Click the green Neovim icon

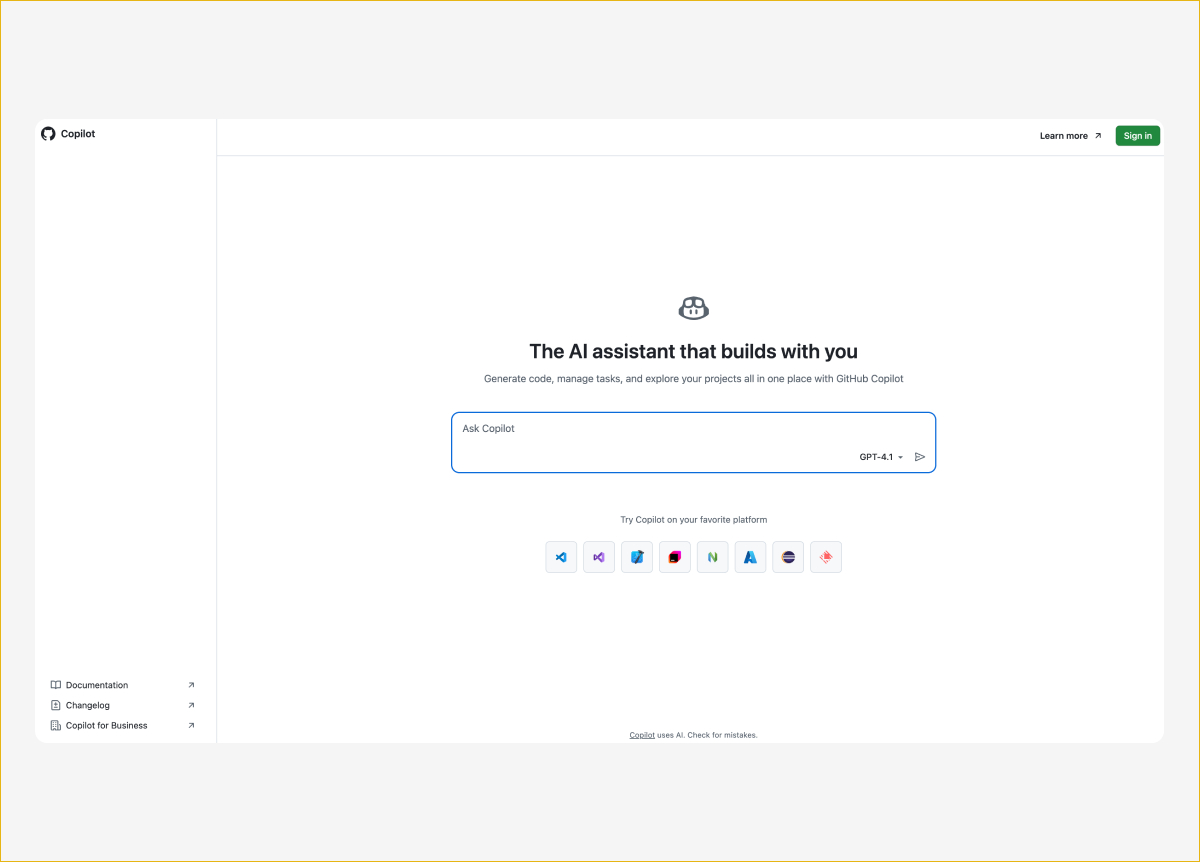[x=713, y=557]
